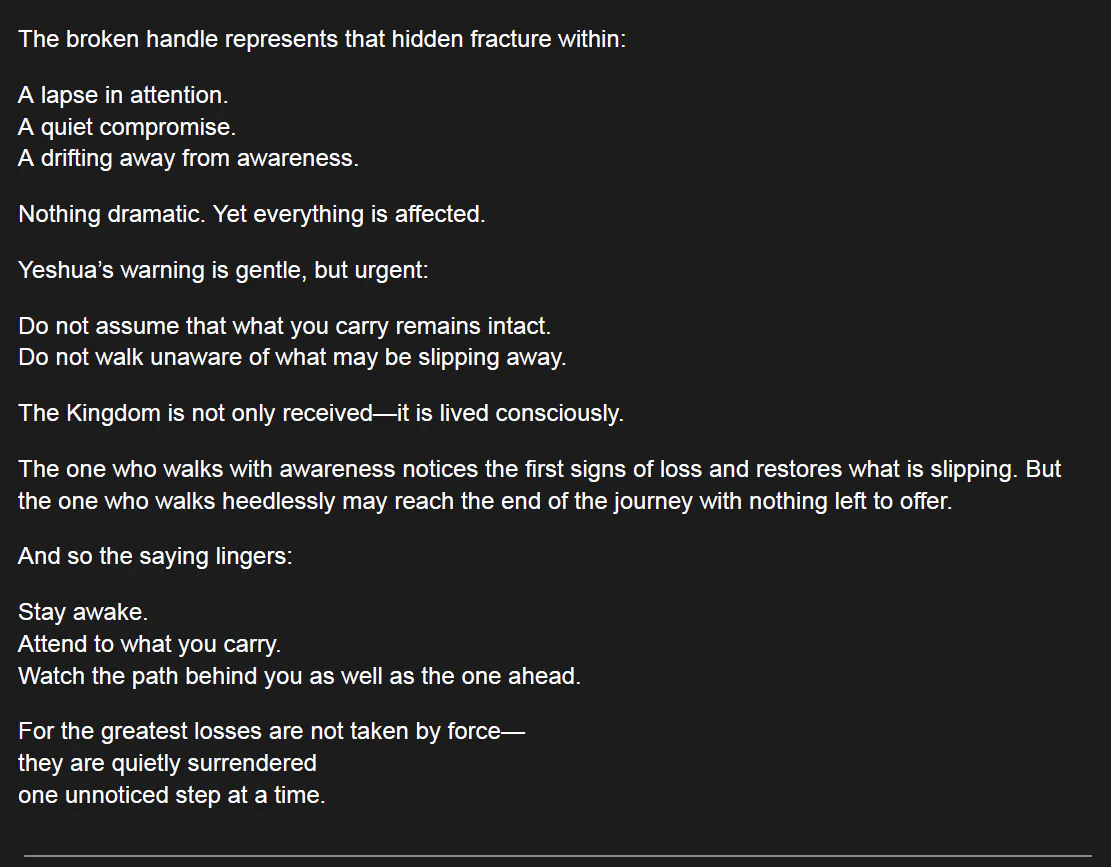The image size is (1111, 867).
Task: Click the line "For the greatest losses"
Action: click(x=271, y=732)
